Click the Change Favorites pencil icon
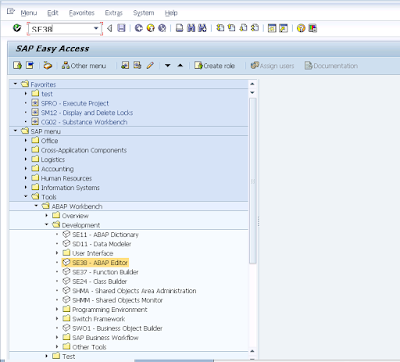Screen dimensions: 400x362 point(150,65)
